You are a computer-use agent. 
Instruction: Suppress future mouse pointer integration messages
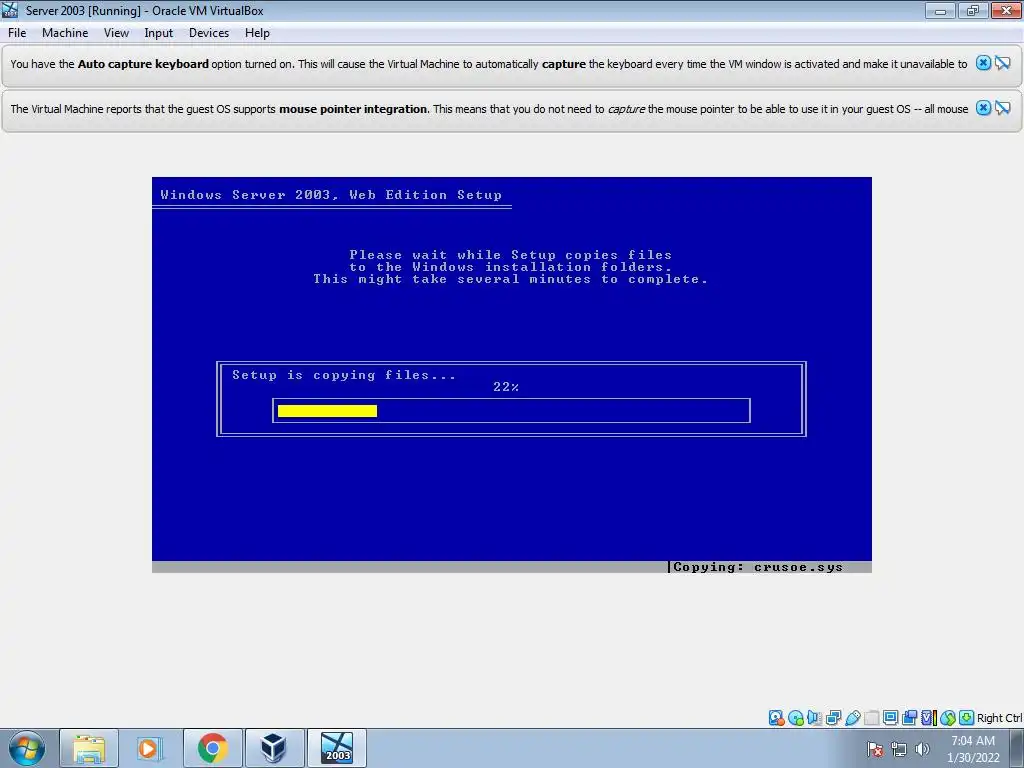coord(1002,108)
